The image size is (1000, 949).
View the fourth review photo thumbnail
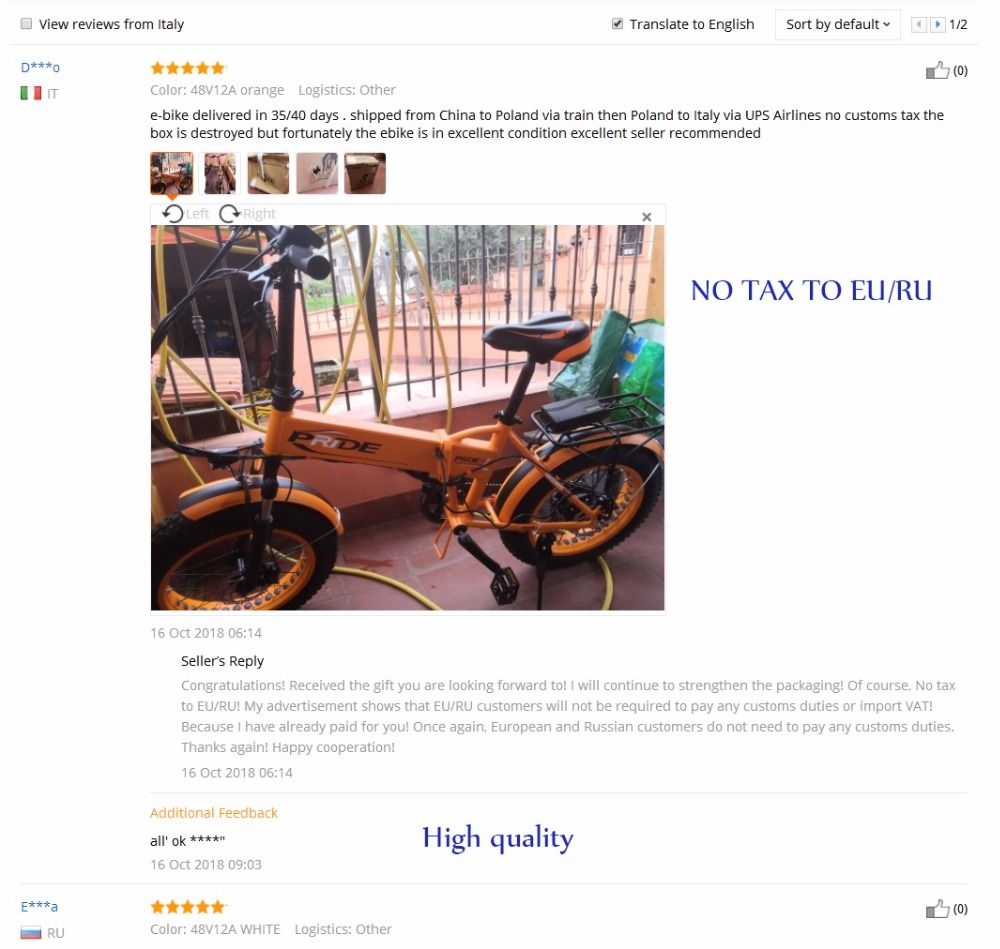317,173
